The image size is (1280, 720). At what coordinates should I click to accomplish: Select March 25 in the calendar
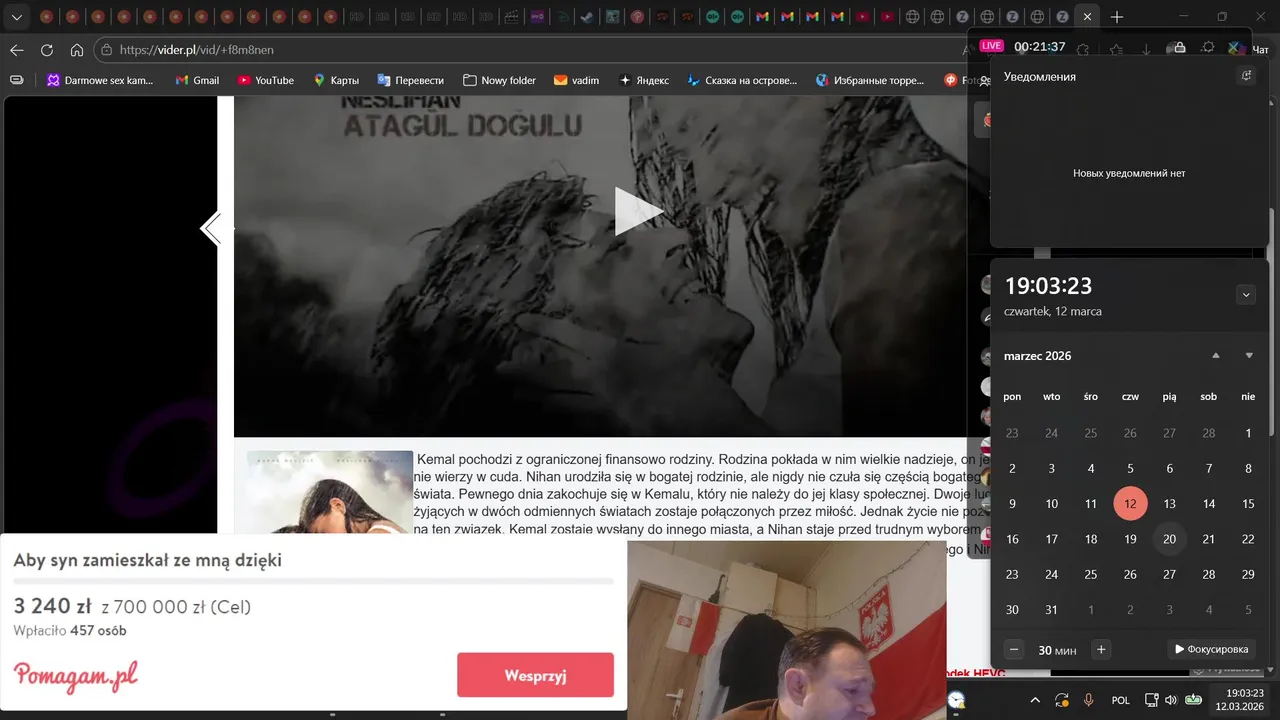point(1091,575)
